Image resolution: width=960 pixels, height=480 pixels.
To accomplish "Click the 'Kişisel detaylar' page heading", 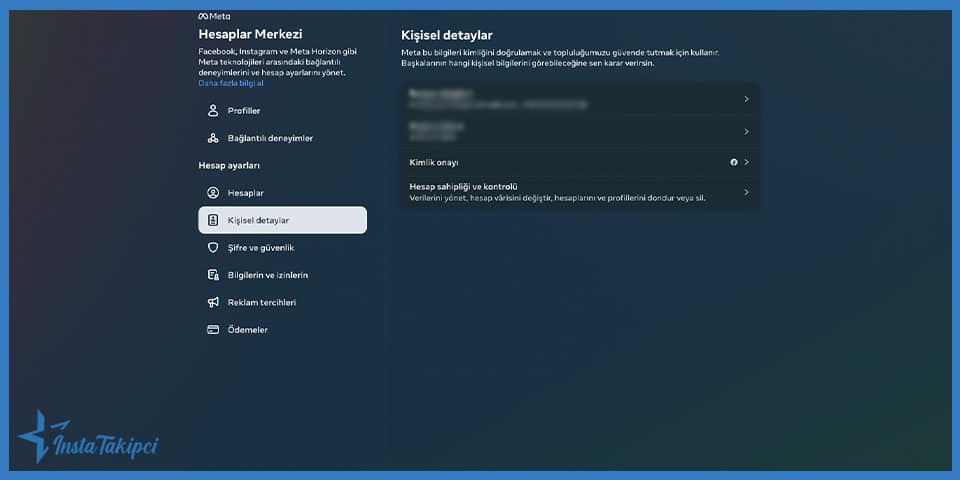I will click(x=447, y=35).
